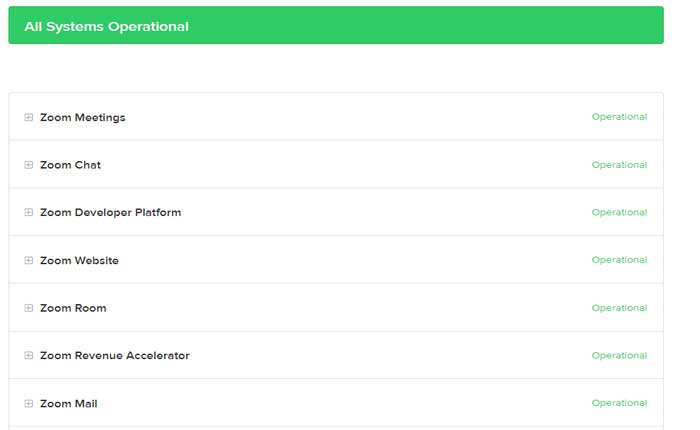The height and width of the screenshot is (430, 700).
Task: Expand the Zoom Meetings component group
Action: 29,117
